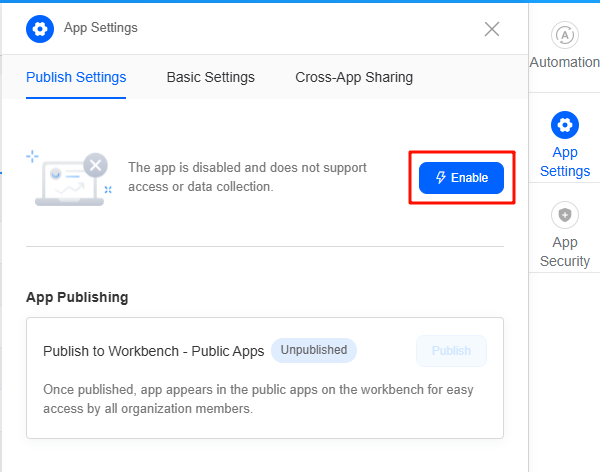Image resolution: width=600 pixels, height=472 pixels.
Task: Switch to the Basic Settings tab
Action: click(210, 77)
